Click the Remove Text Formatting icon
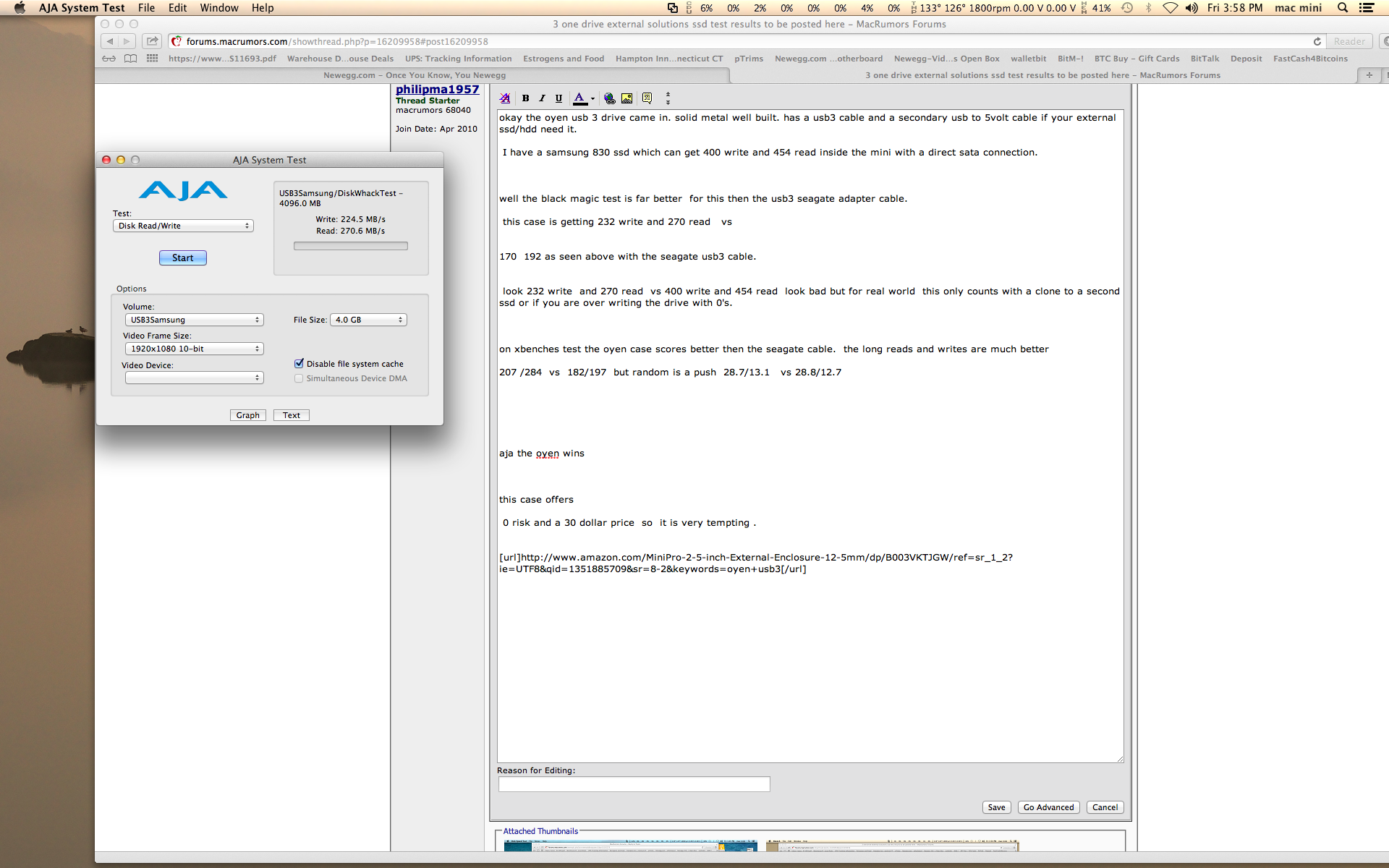1389x868 pixels. 505,98
